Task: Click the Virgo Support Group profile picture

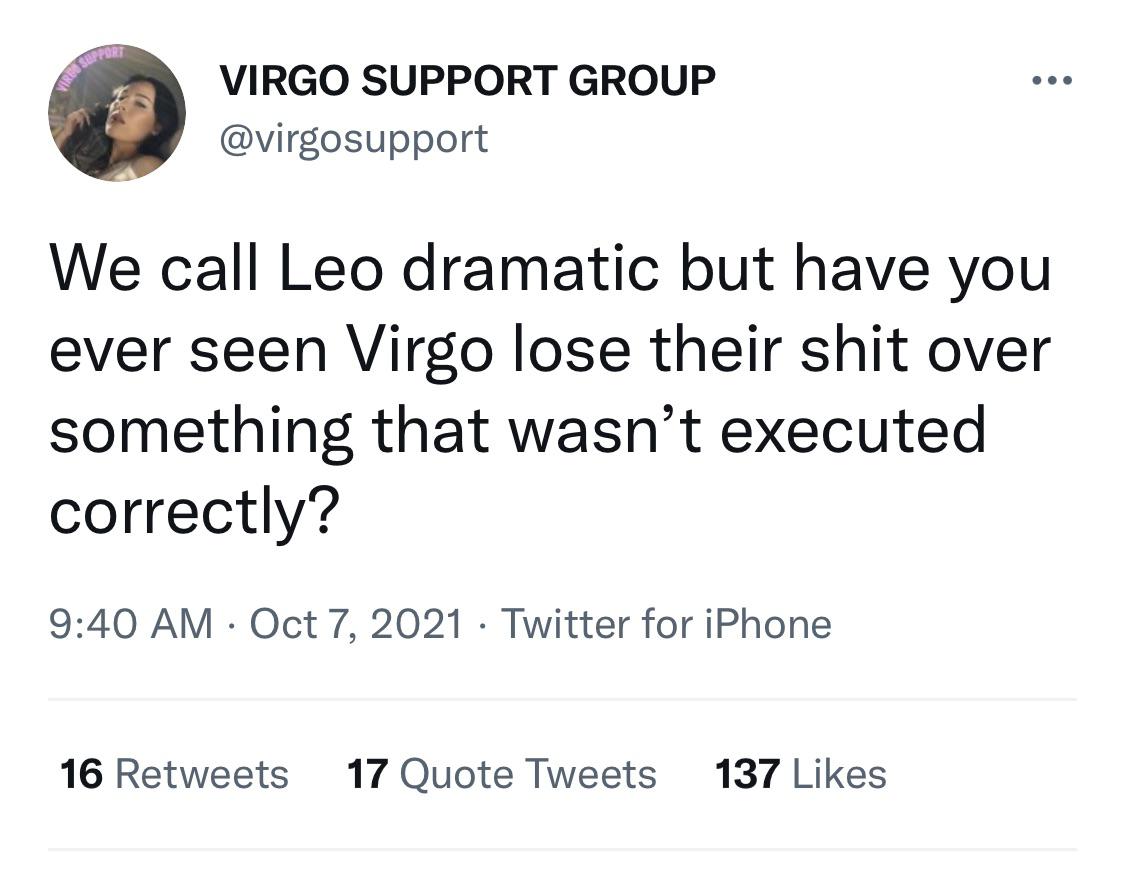Action: [x=119, y=112]
